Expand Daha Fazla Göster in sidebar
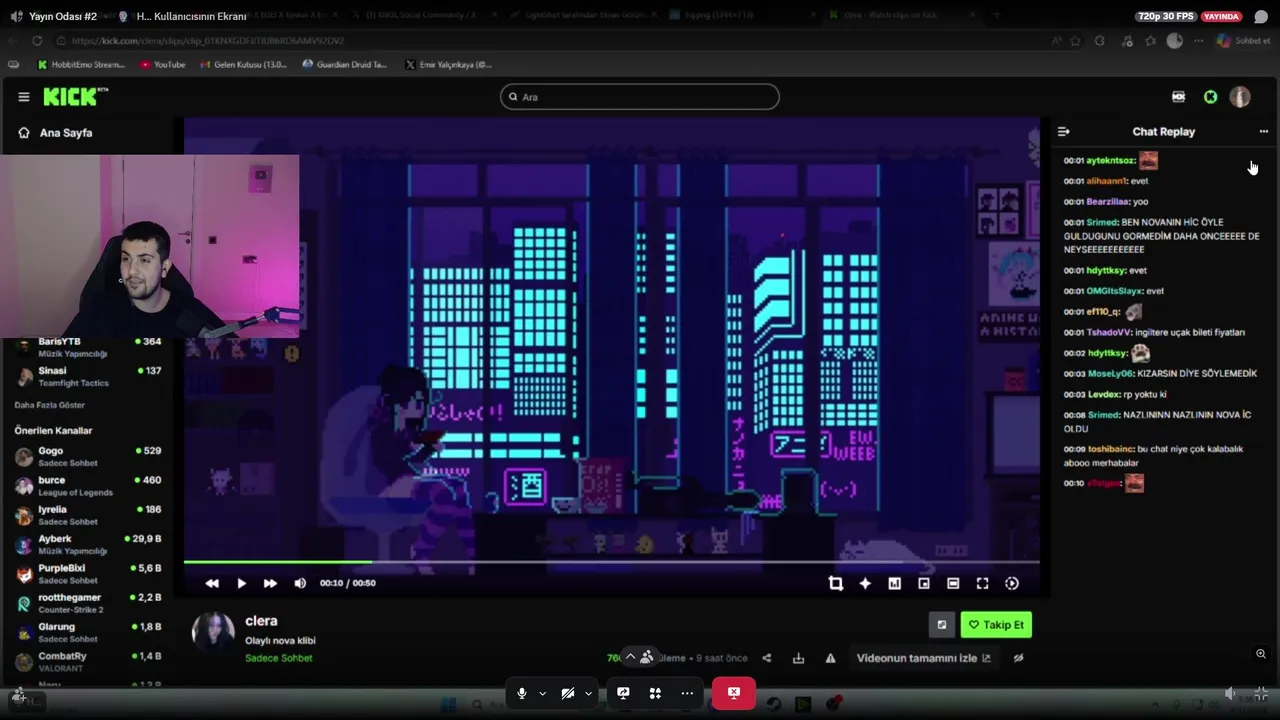Viewport: 1280px width, 720px height. tap(50, 405)
